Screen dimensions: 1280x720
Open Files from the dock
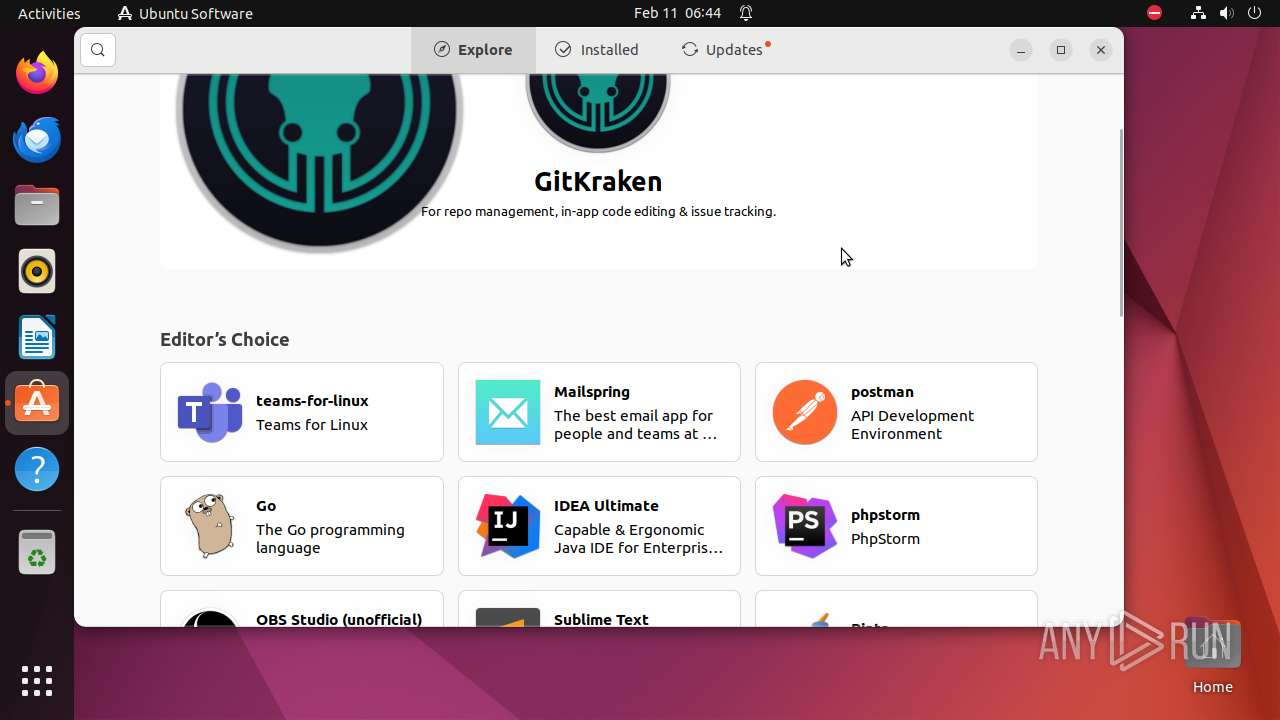[37, 205]
